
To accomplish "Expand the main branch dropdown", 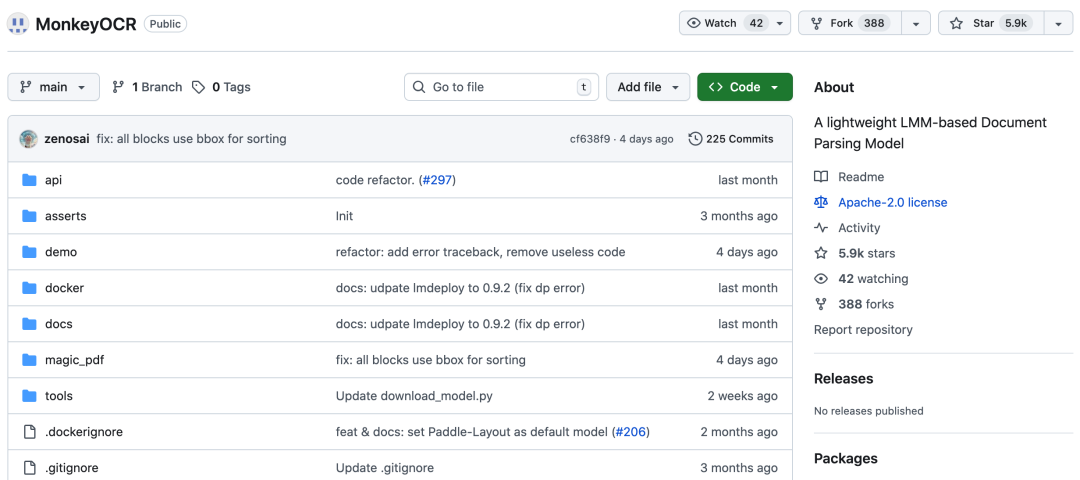I will click(54, 87).
